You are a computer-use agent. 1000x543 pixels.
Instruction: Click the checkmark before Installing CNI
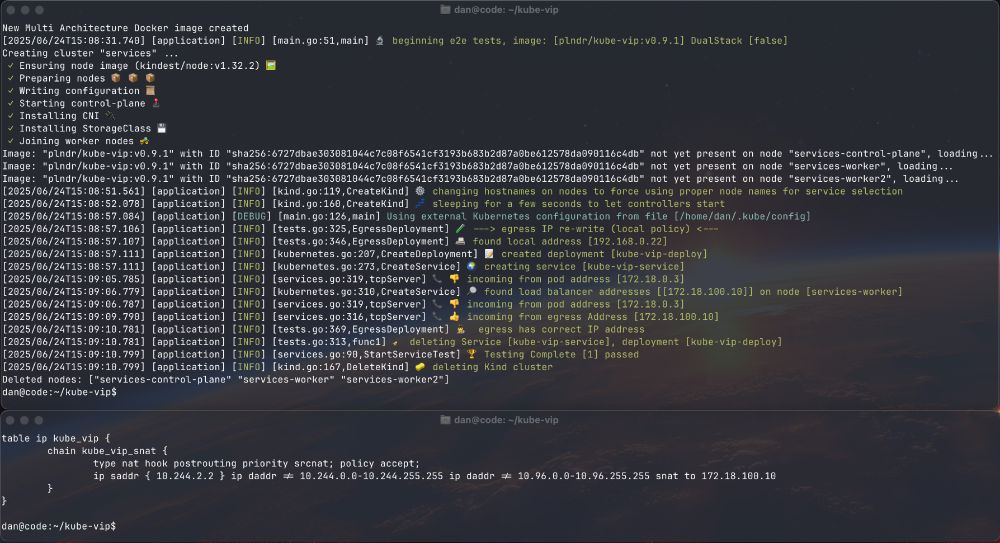tap(11, 115)
